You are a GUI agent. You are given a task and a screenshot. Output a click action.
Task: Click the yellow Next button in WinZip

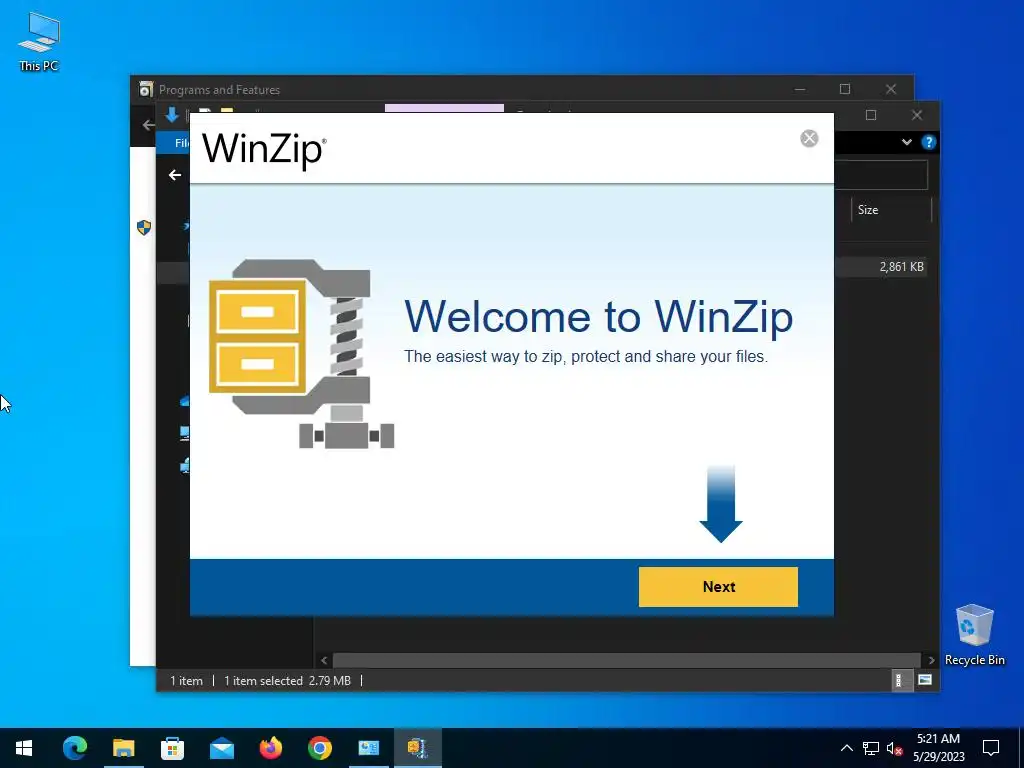(718, 586)
